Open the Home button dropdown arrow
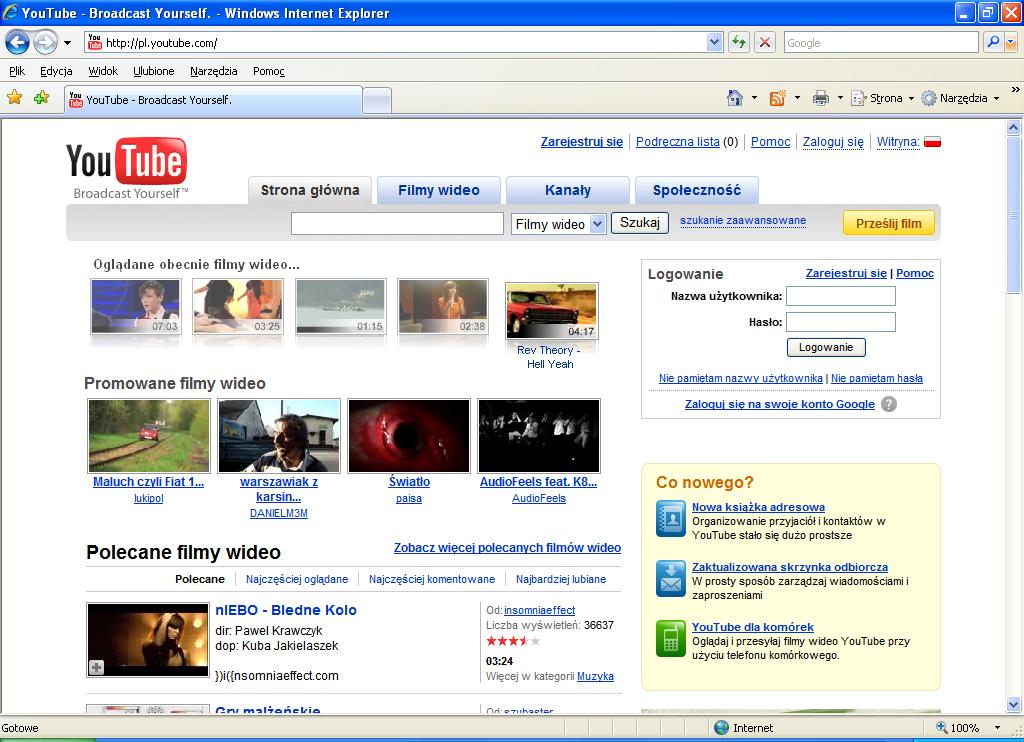 [754, 98]
